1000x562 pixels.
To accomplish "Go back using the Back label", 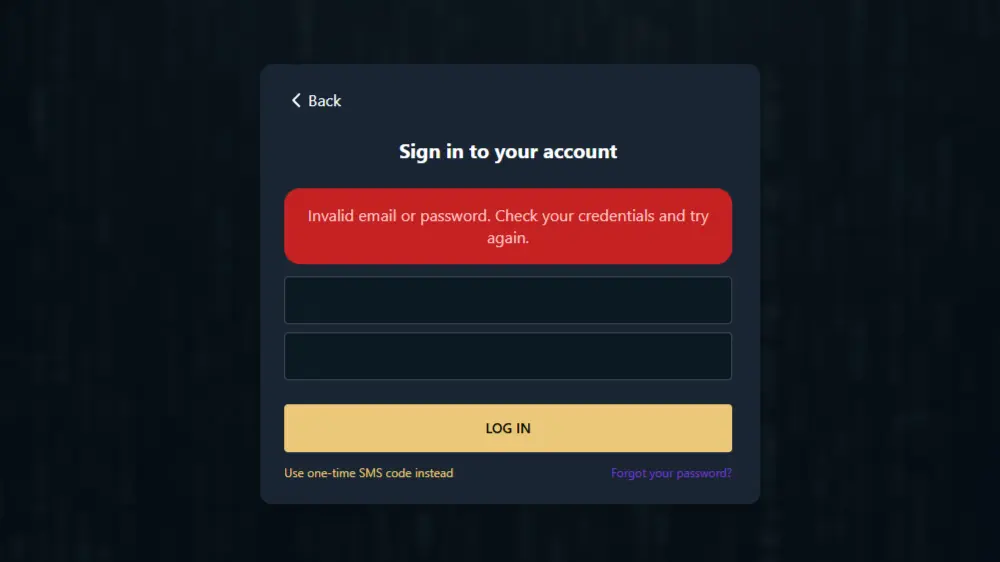I will [324, 101].
